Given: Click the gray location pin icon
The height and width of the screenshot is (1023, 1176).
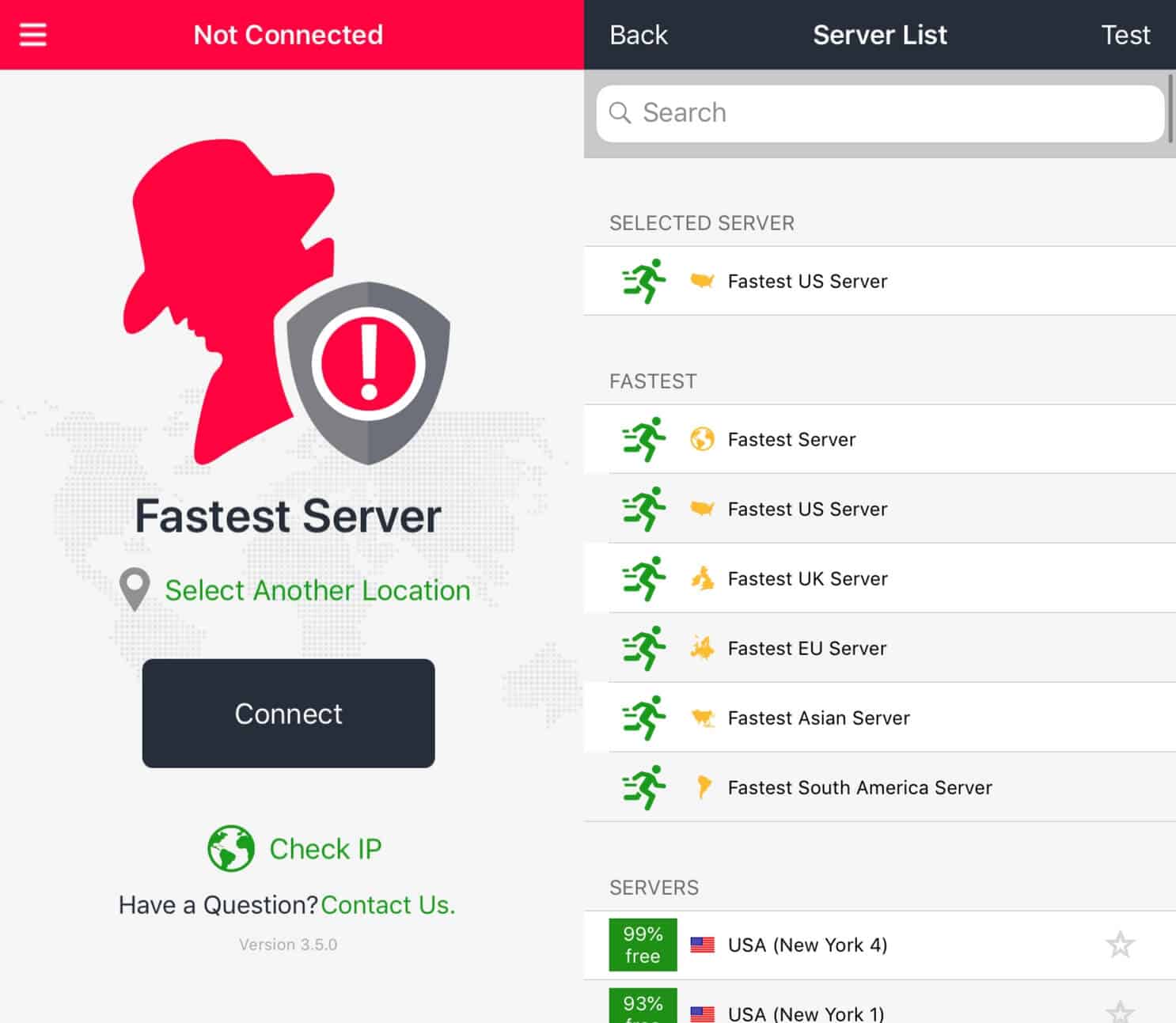Looking at the screenshot, I should coord(135,589).
